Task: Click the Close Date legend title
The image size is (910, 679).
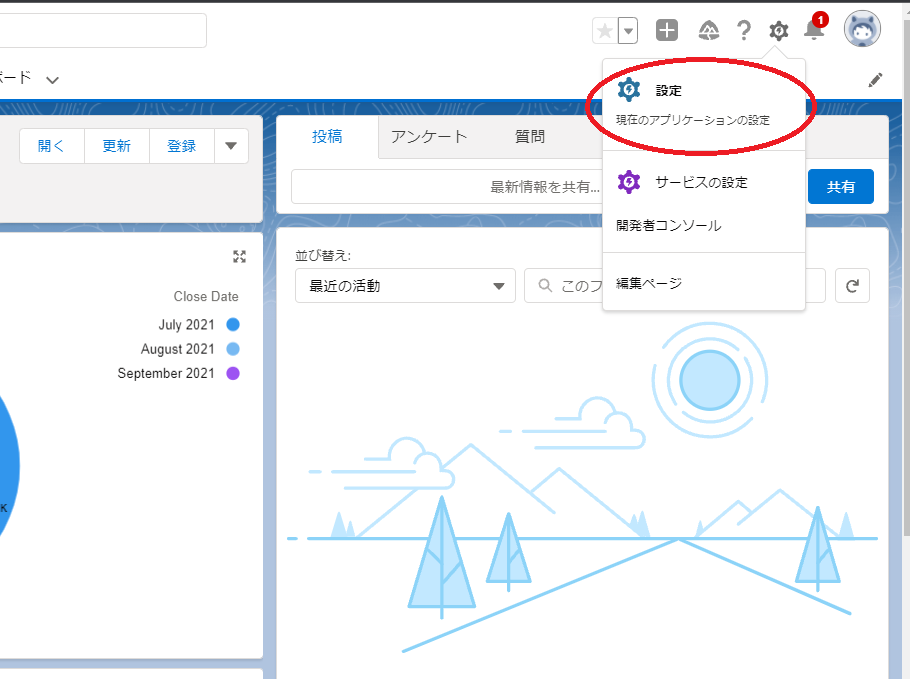Action: click(x=206, y=297)
